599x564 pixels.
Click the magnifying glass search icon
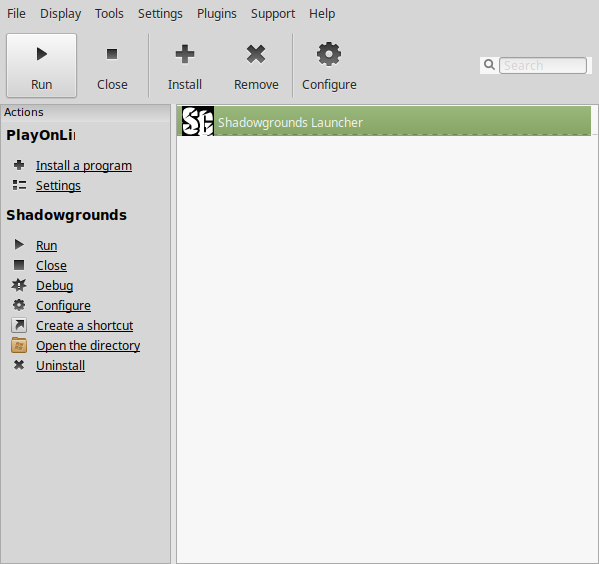tap(489, 65)
